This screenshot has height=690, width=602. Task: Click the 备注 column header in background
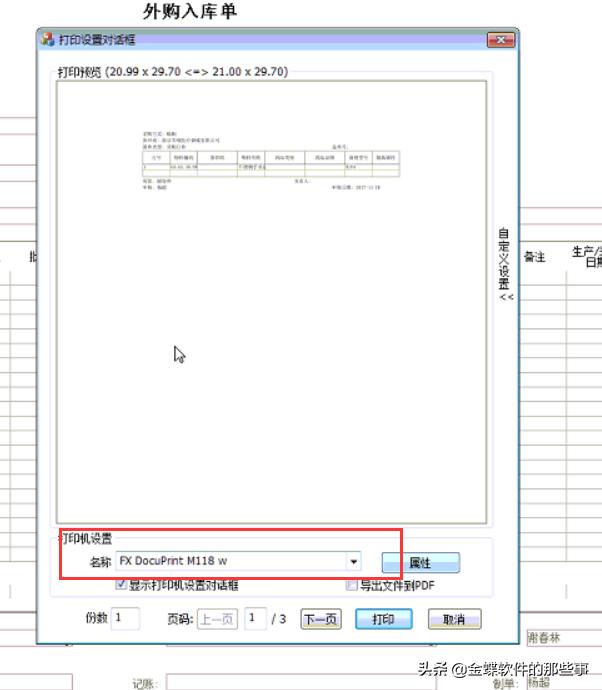pyautogui.click(x=535, y=257)
